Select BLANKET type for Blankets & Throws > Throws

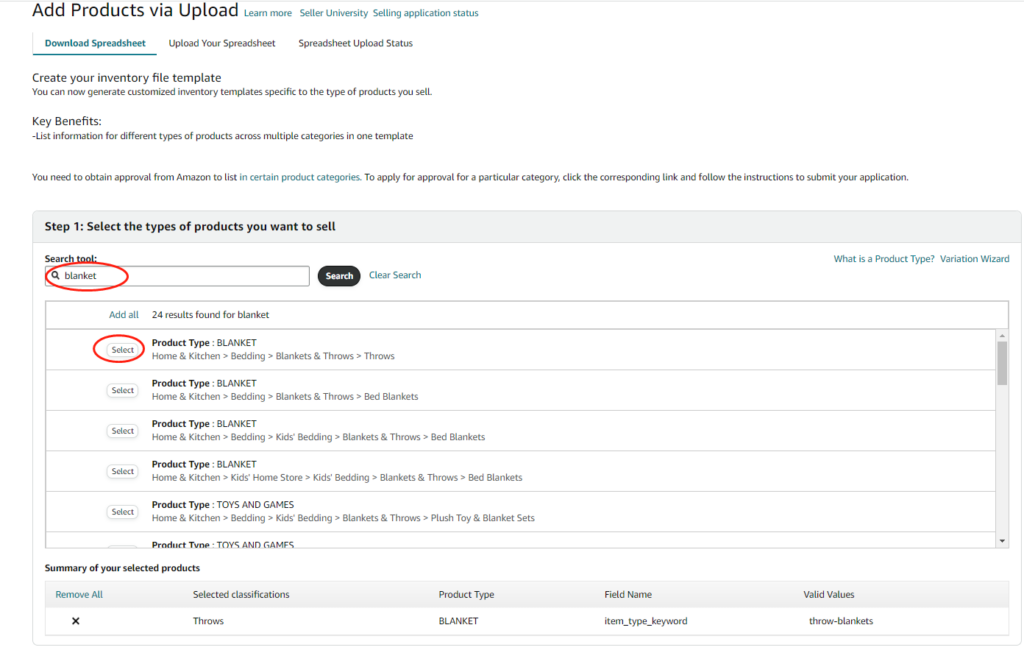click(123, 350)
